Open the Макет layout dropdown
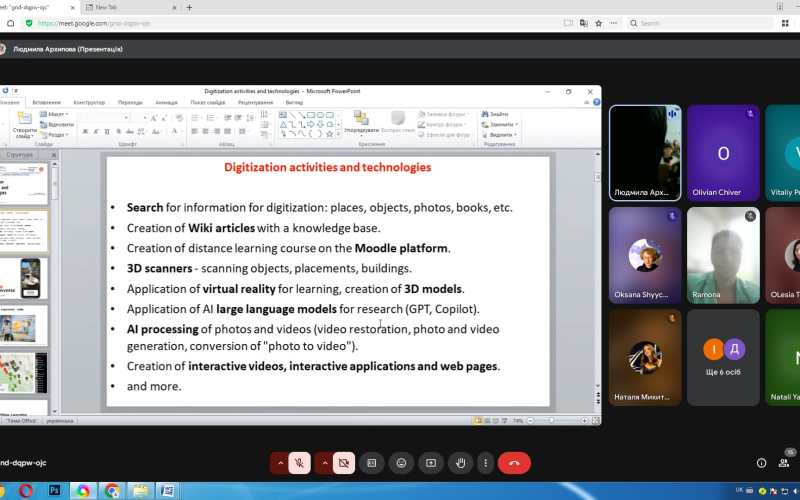The image size is (800, 500). click(x=54, y=114)
